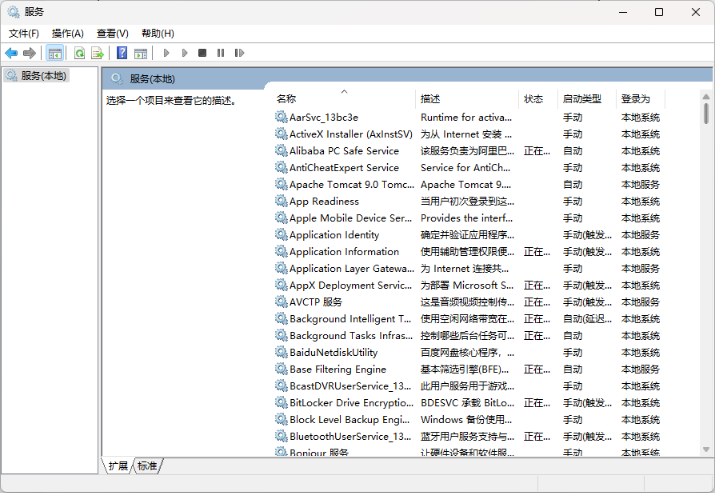Sort by the 启动类型 column header

tap(587, 99)
